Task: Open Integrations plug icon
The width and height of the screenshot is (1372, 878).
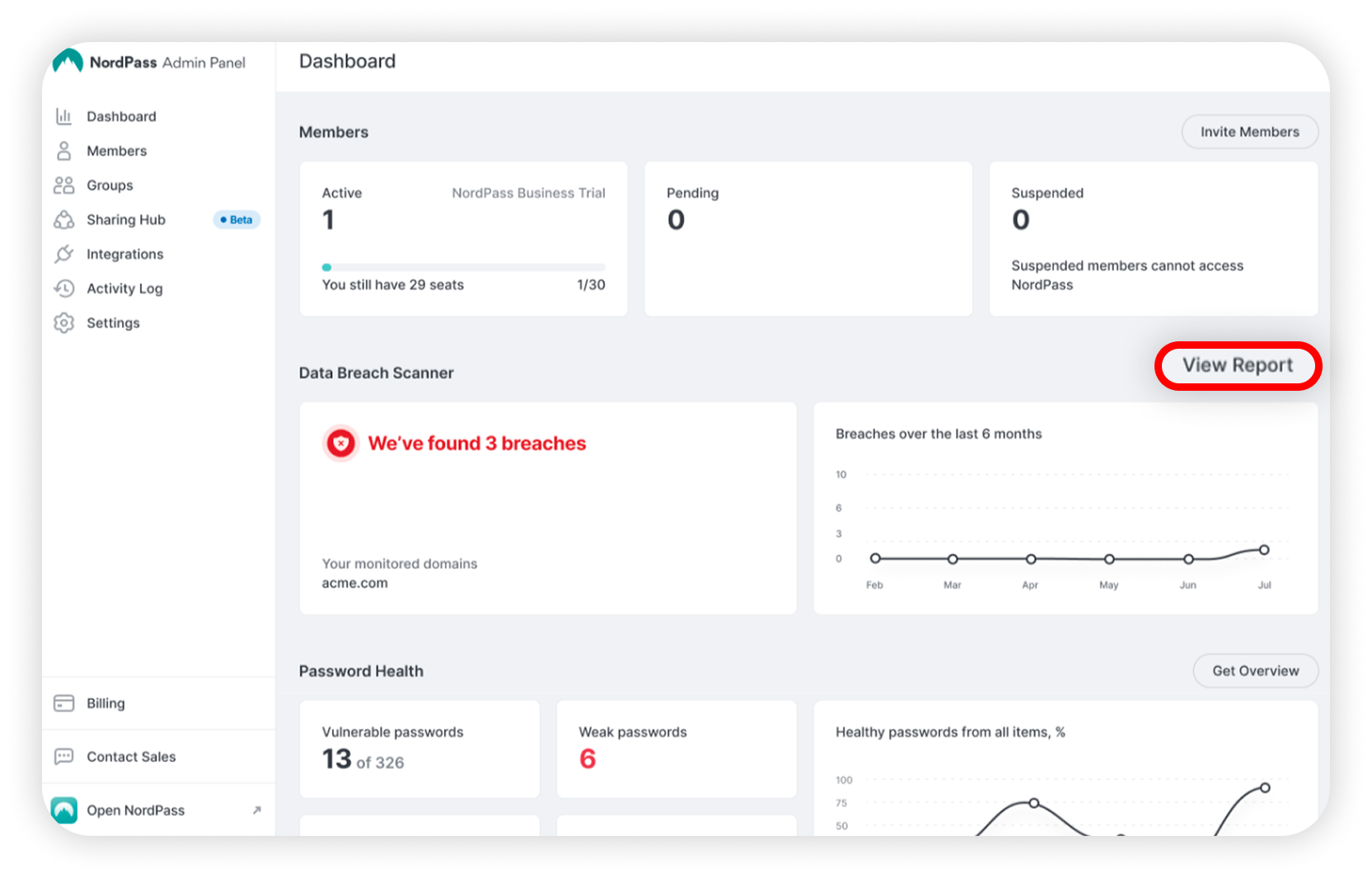Action: (63, 254)
